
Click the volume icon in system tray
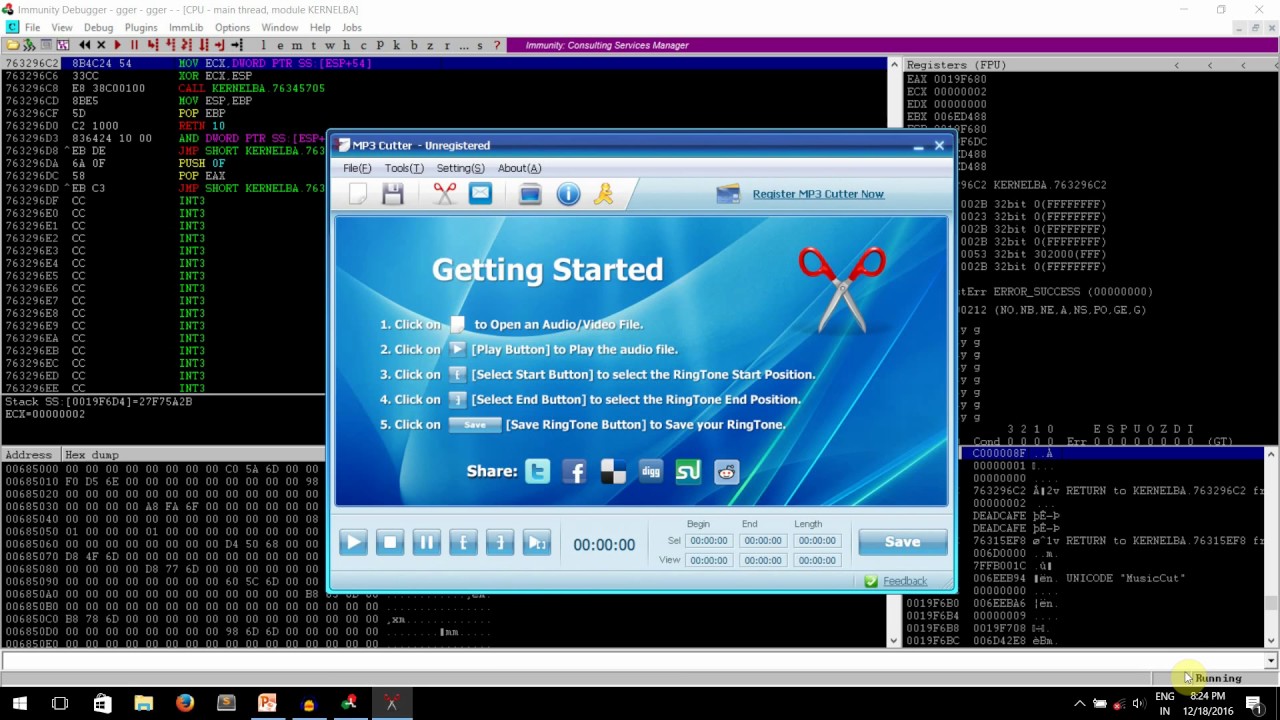tap(1139, 704)
